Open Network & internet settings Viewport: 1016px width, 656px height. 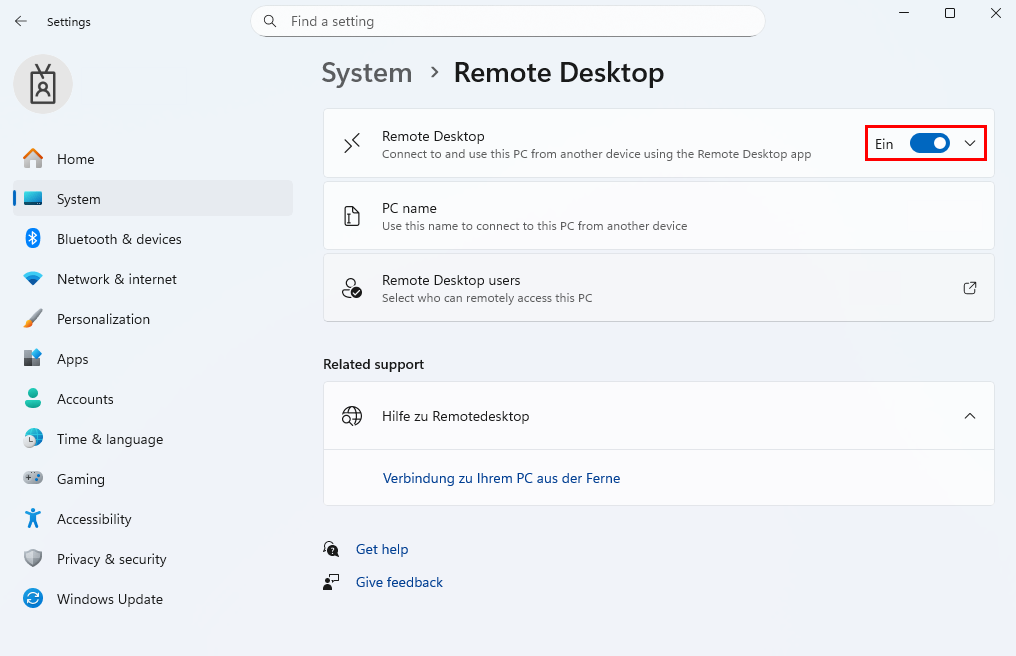click(x=116, y=279)
